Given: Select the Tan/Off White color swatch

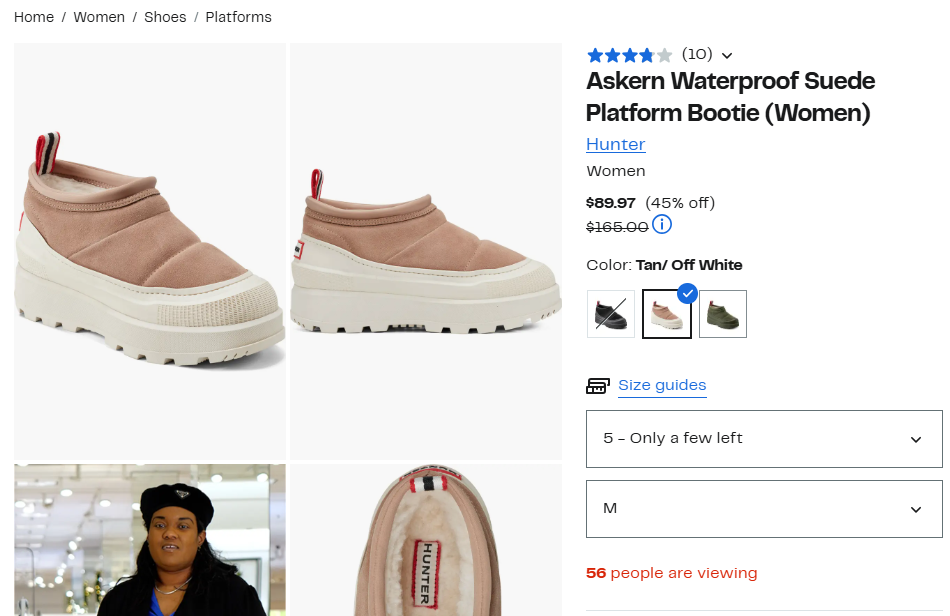Looking at the screenshot, I should 666,314.
